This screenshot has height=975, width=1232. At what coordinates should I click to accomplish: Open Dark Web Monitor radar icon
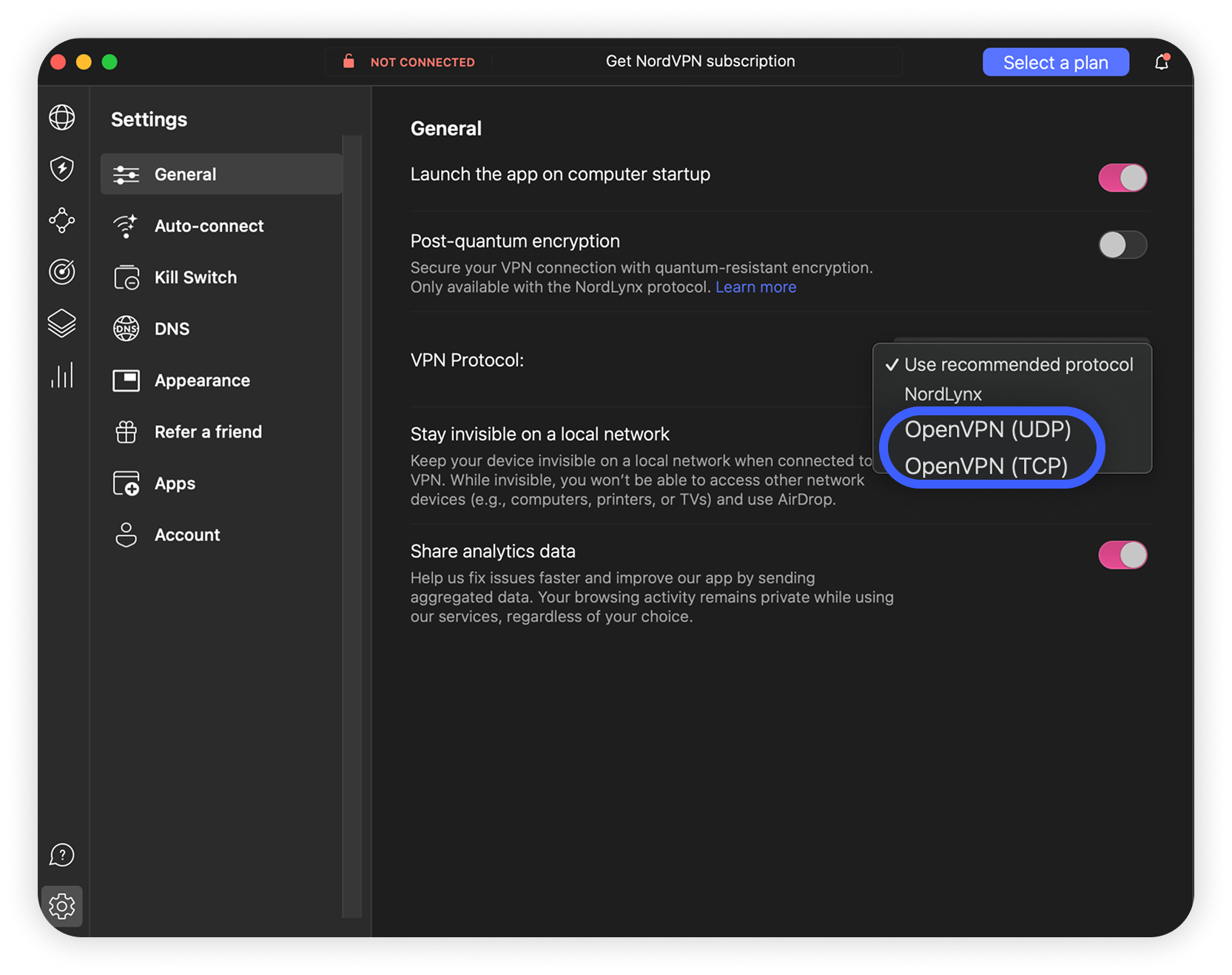(62, 272)
